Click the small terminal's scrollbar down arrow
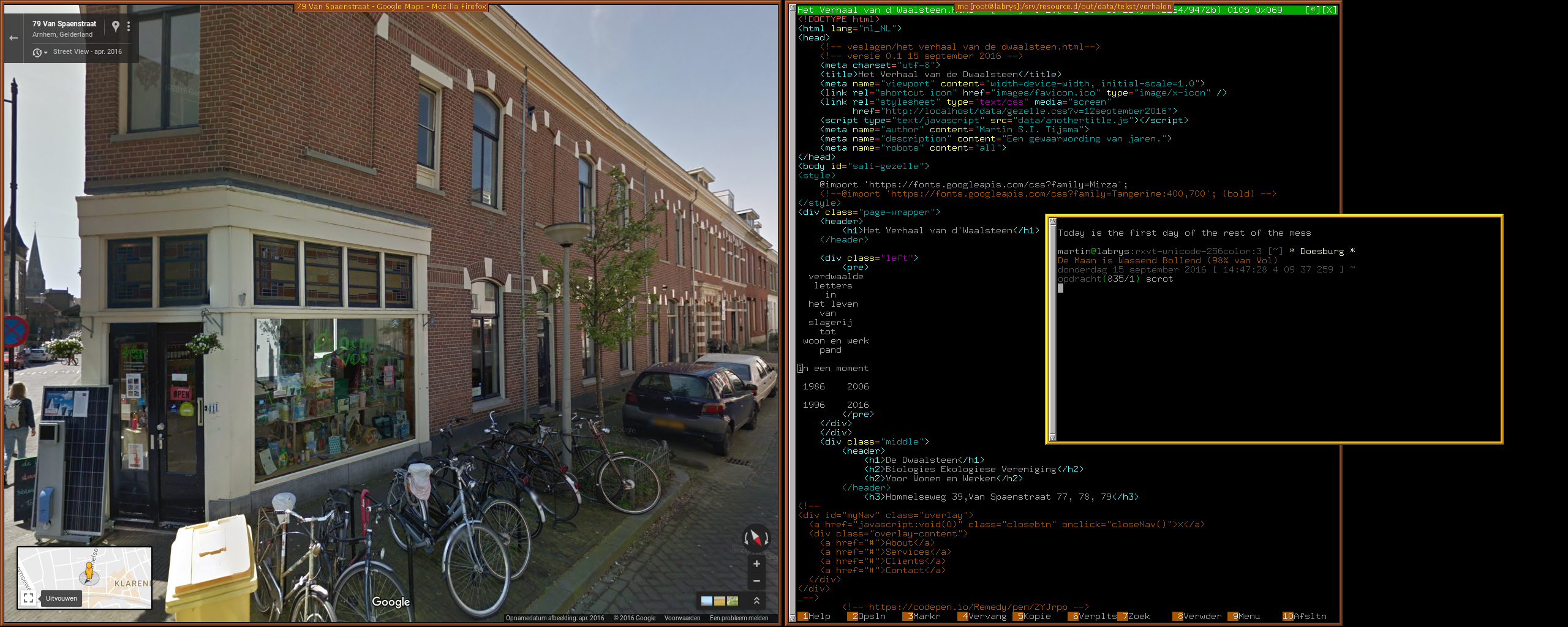This screenshot has width=1568, height=627. coord(1053,437)
